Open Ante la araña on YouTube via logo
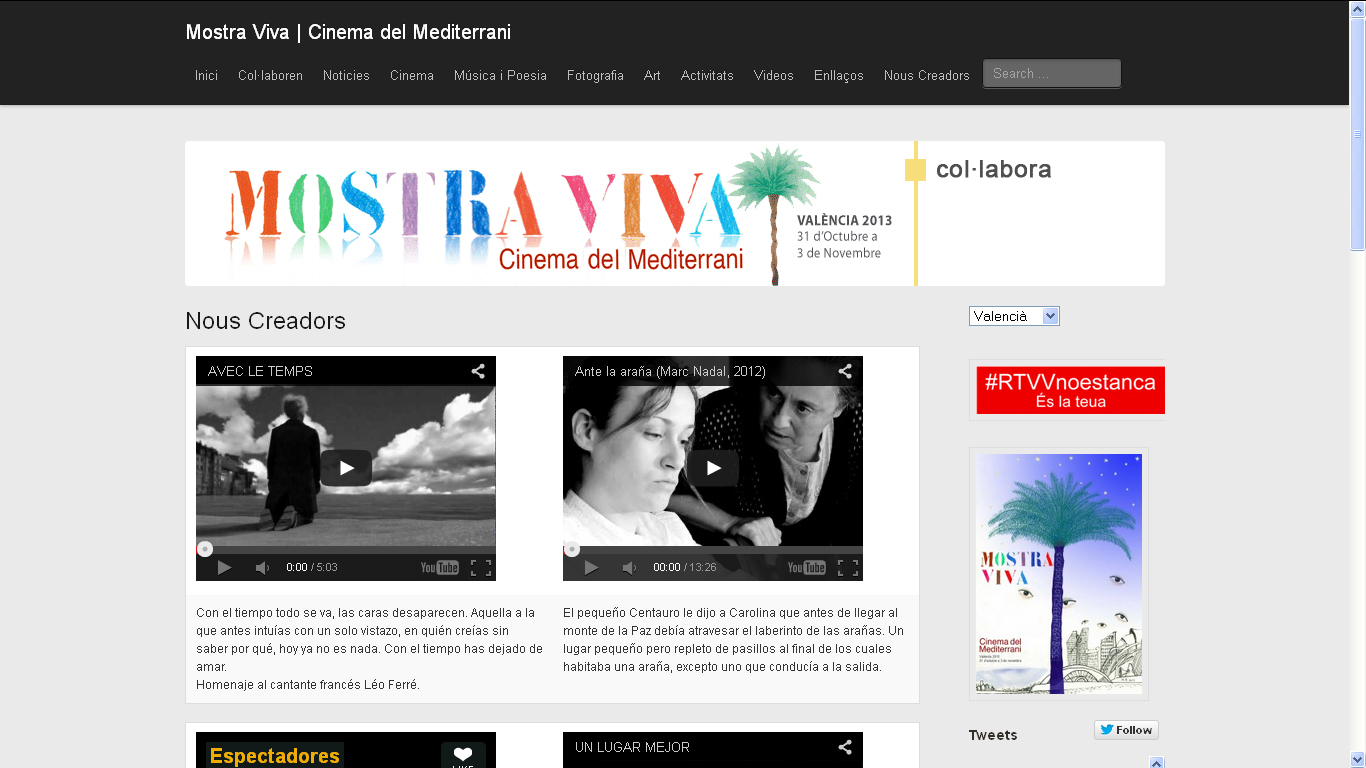This screenshot has height=768, width=1366. pos(807,568)
